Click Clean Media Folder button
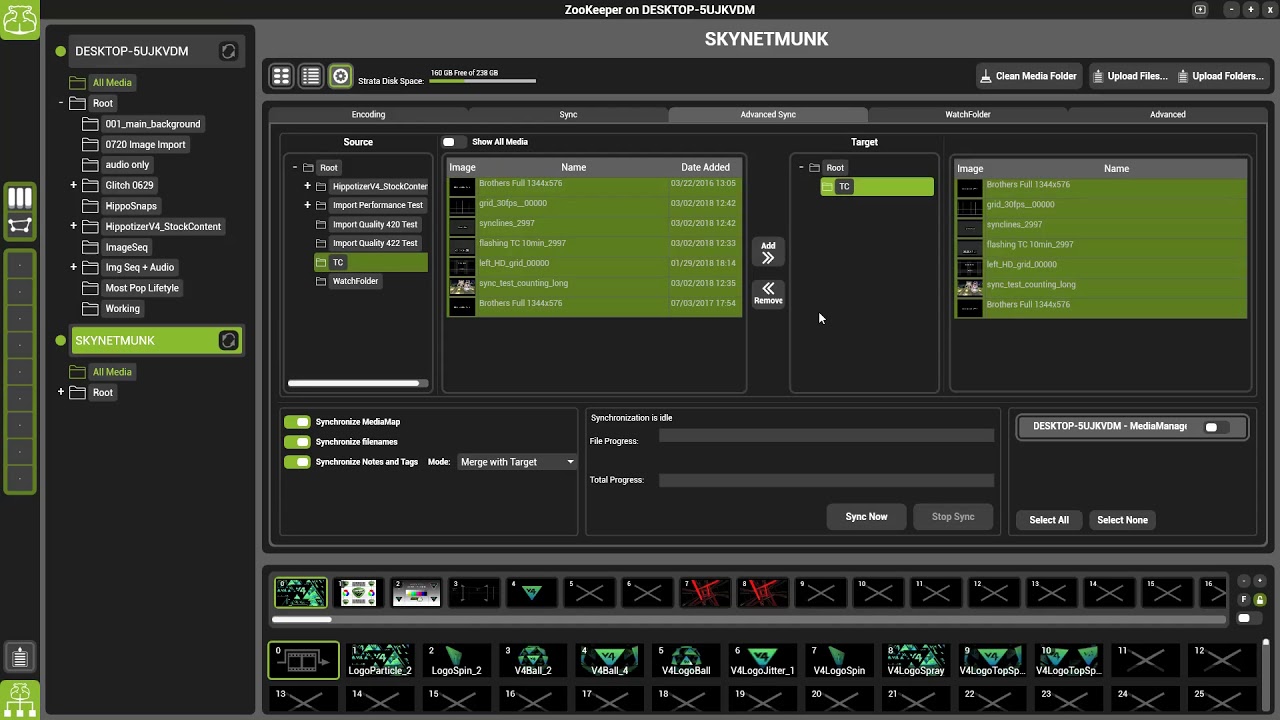 point(1028,76)
